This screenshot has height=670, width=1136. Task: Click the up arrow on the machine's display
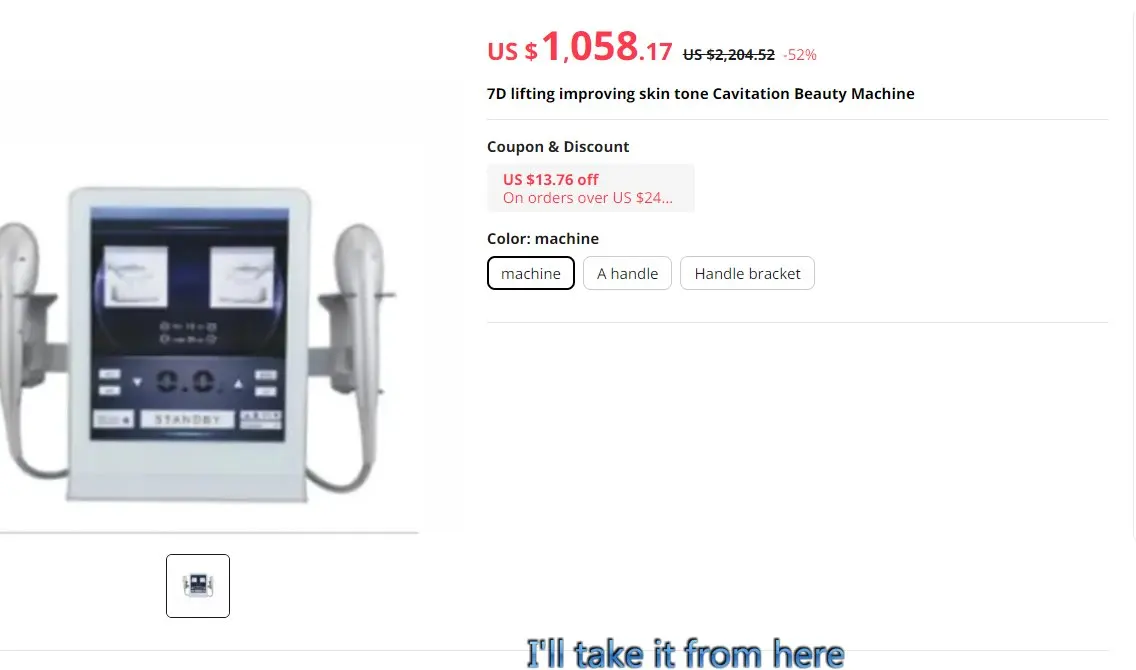click(238, 383)
